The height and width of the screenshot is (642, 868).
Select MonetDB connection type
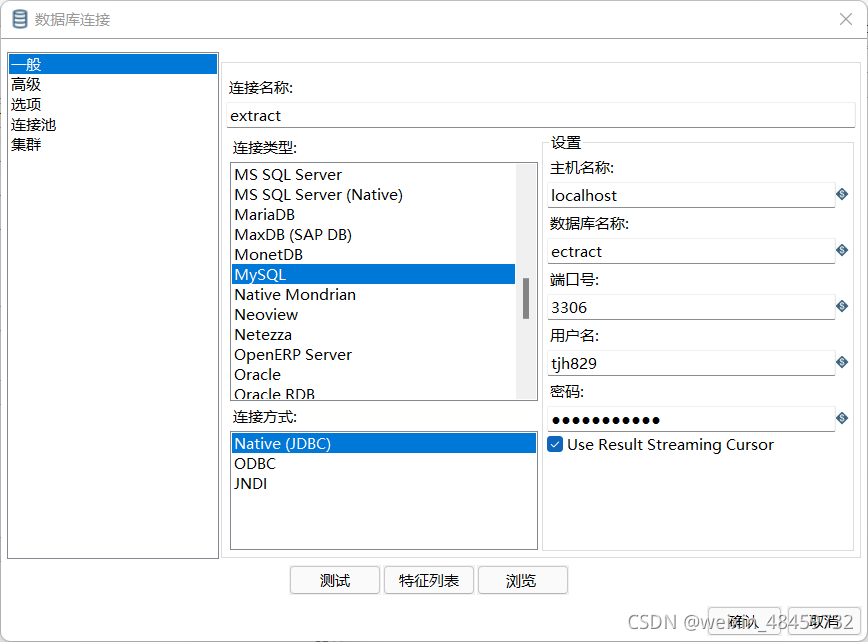pyautogui.click(x=374, y=254)
